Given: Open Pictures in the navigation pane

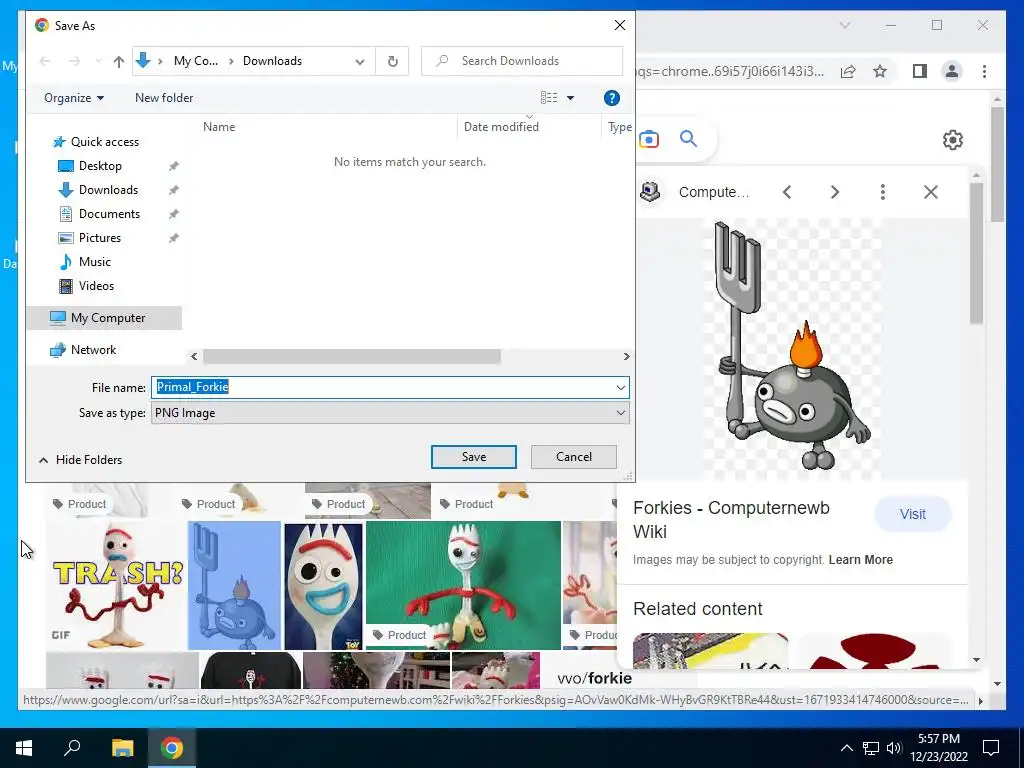Looking at the screenshot, I should tap(99, 238).
